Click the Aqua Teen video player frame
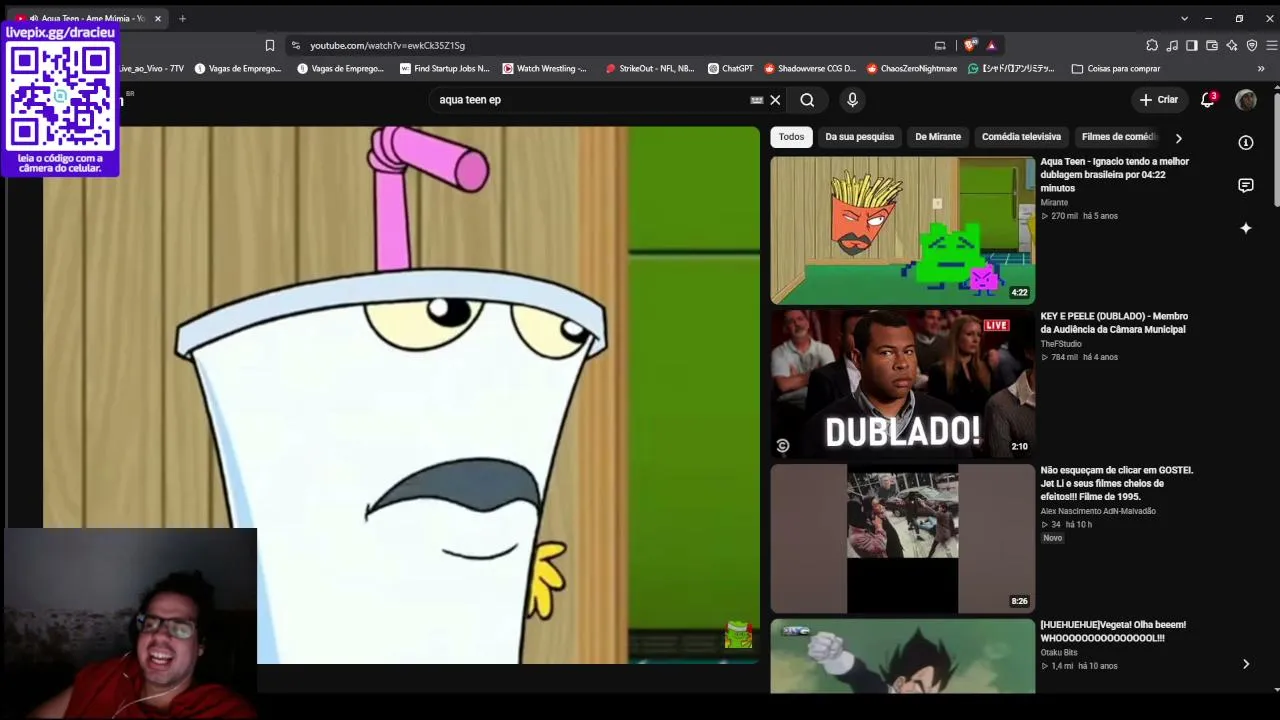1280x720 pixels. (x=401, y=395)
